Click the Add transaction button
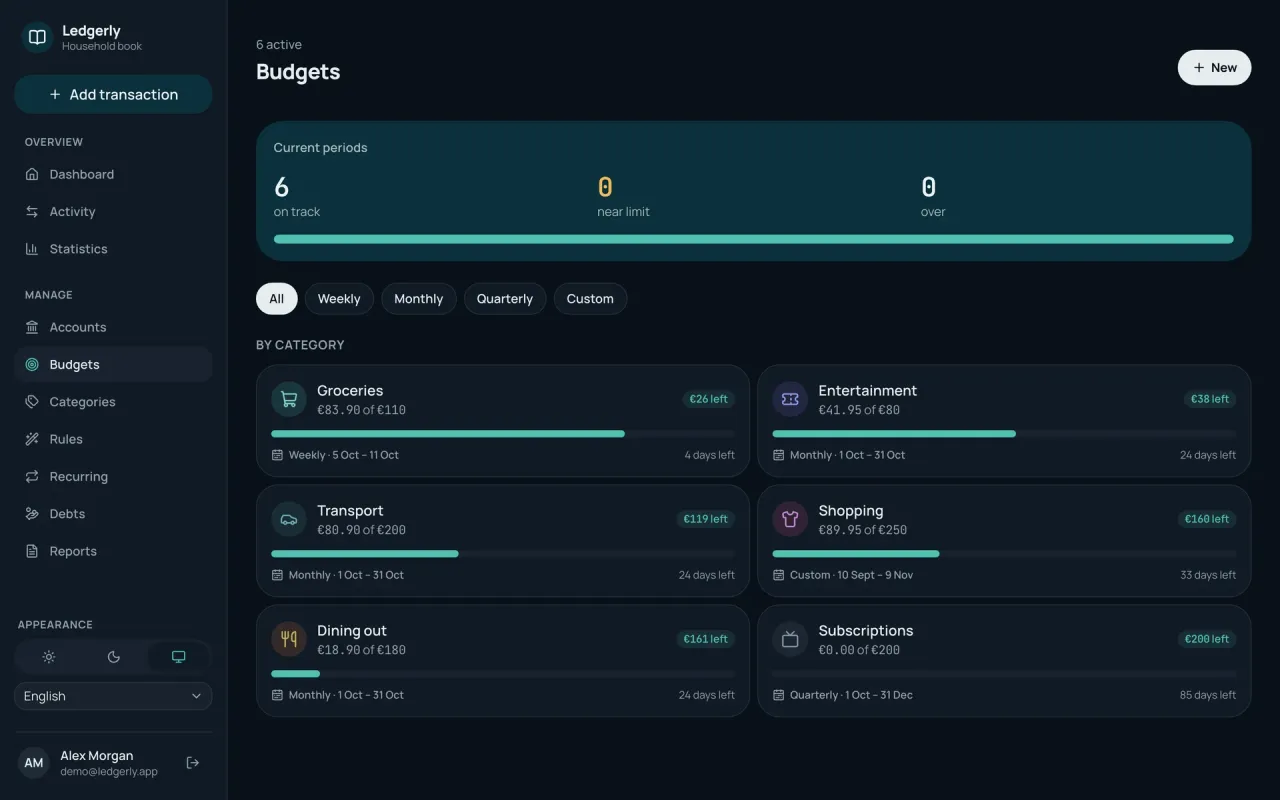 113,94
